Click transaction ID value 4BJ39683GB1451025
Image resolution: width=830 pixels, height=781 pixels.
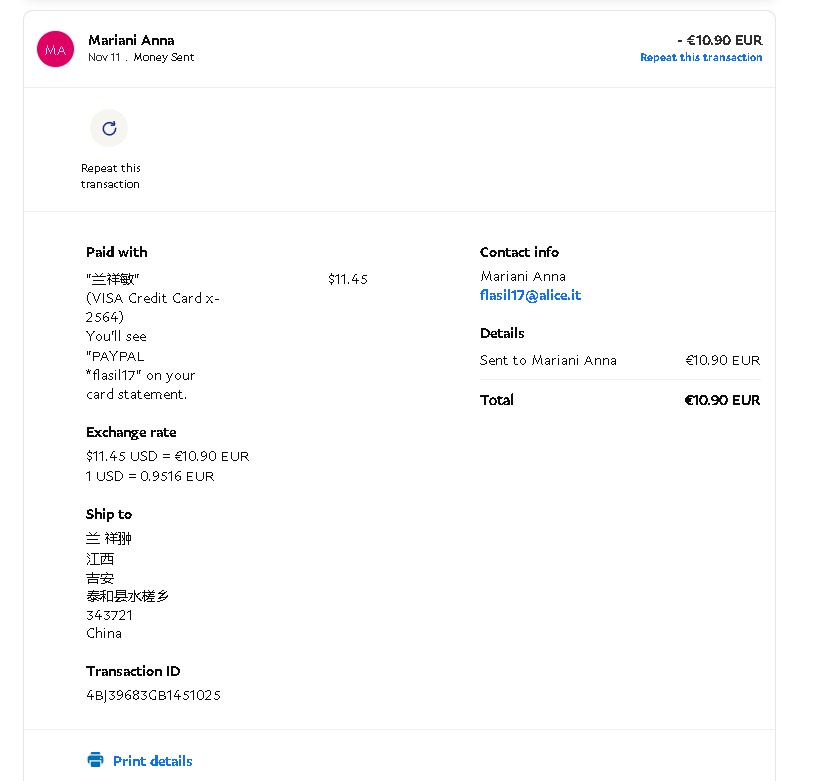pyautogui.click(x=153, y=695)
